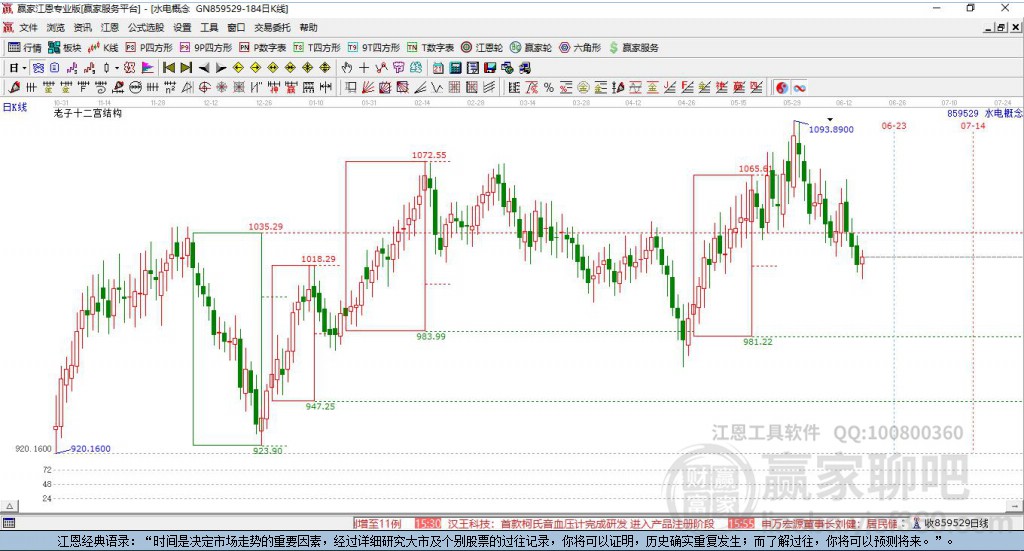
Task: Open the calculator icon
Action: coord(456,68)
